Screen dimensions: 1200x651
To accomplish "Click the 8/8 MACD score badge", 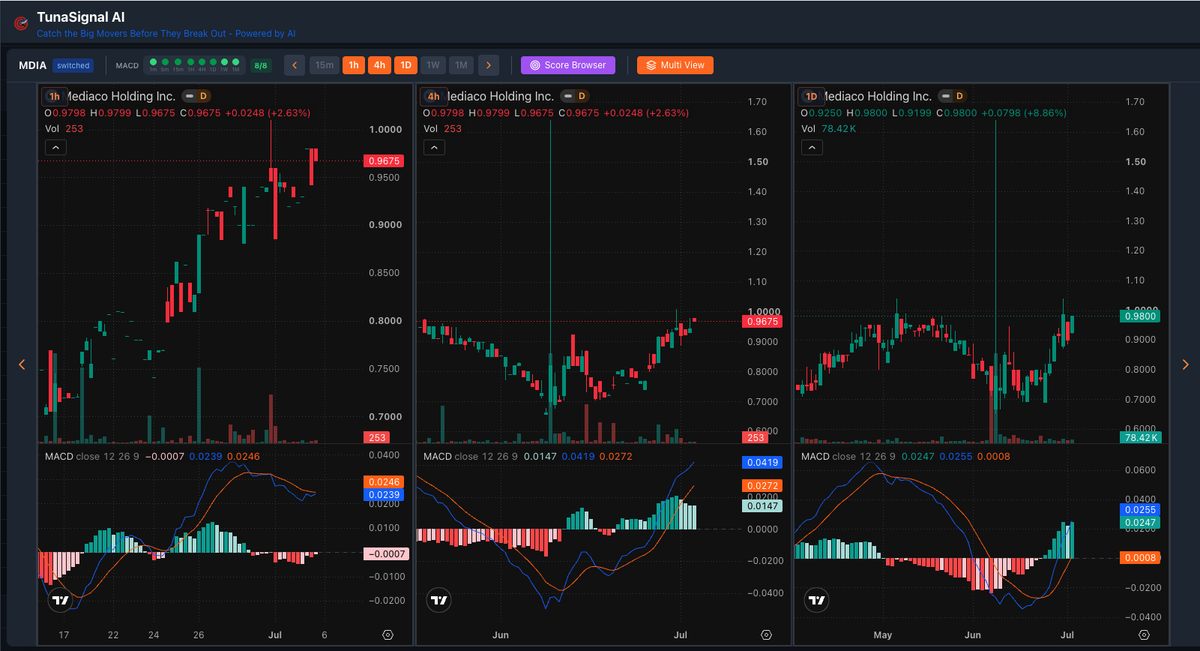I will [260, 65].
